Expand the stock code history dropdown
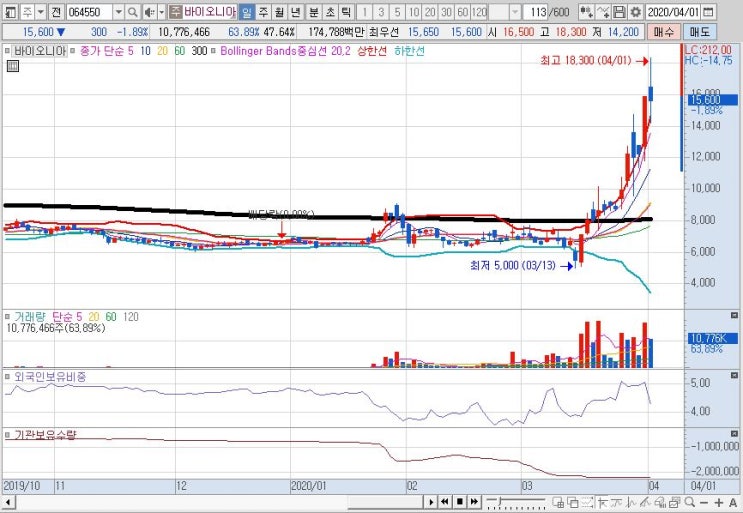Image resolution: width=743 pixels, height=513 pixels. click(x=119, y=12)
